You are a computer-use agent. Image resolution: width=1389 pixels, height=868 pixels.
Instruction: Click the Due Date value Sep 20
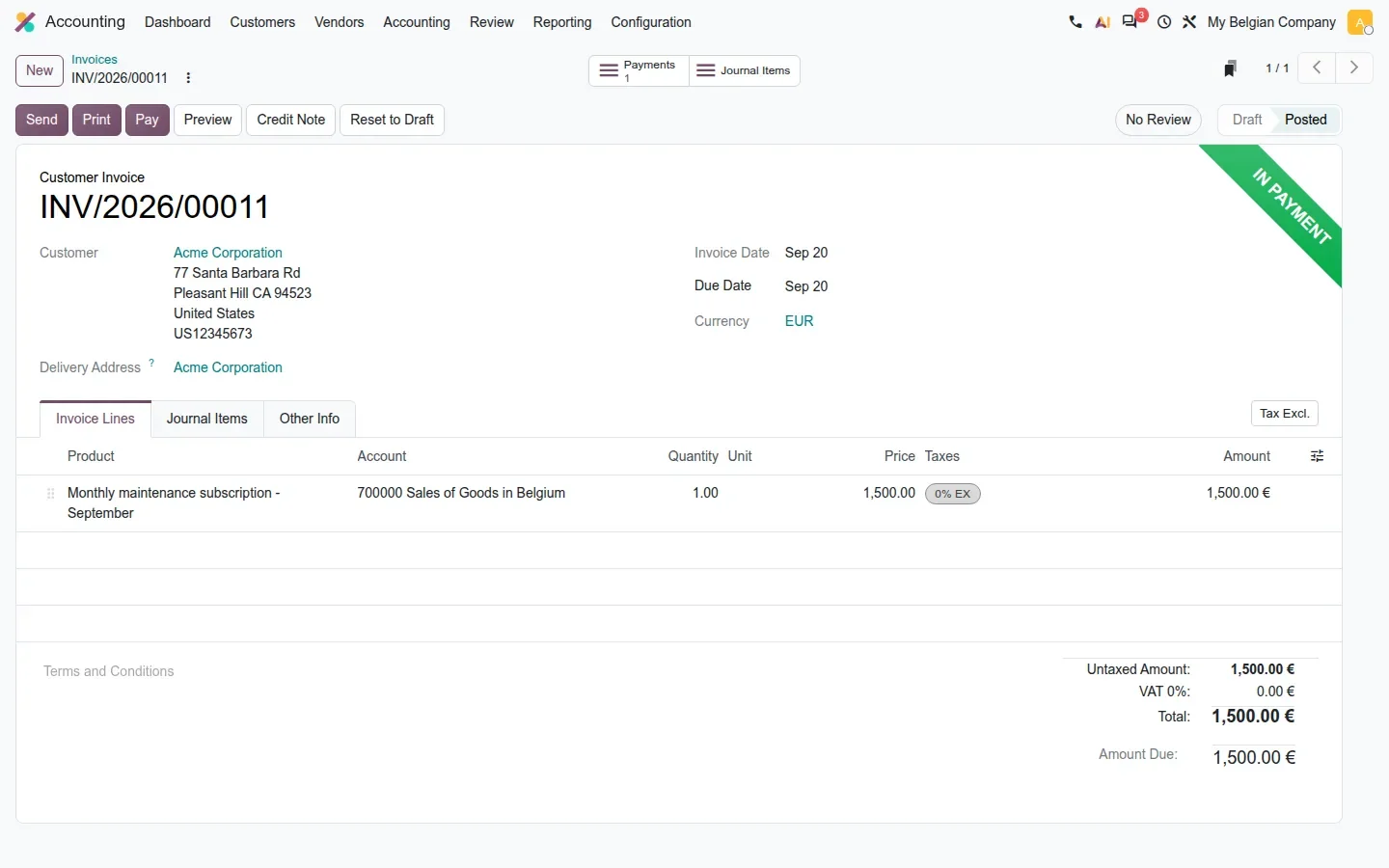pos(806,286)
